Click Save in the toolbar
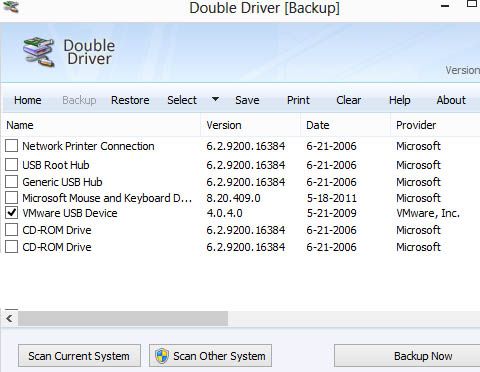 click(x=247, y=100)
